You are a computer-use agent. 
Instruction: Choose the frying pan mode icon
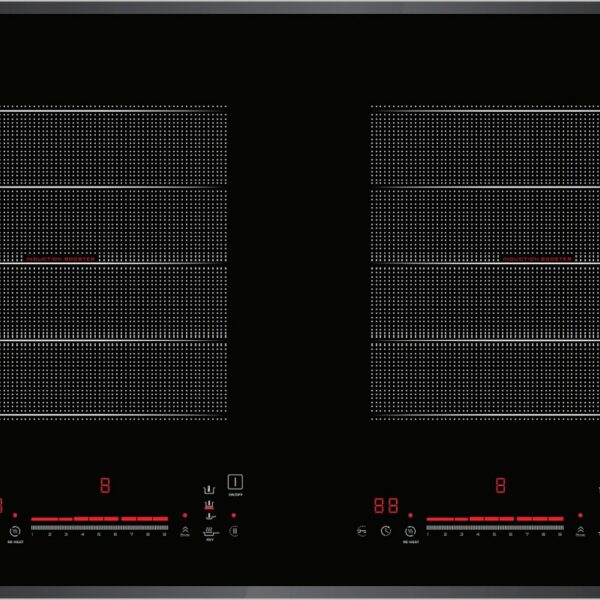click(209, 516)
